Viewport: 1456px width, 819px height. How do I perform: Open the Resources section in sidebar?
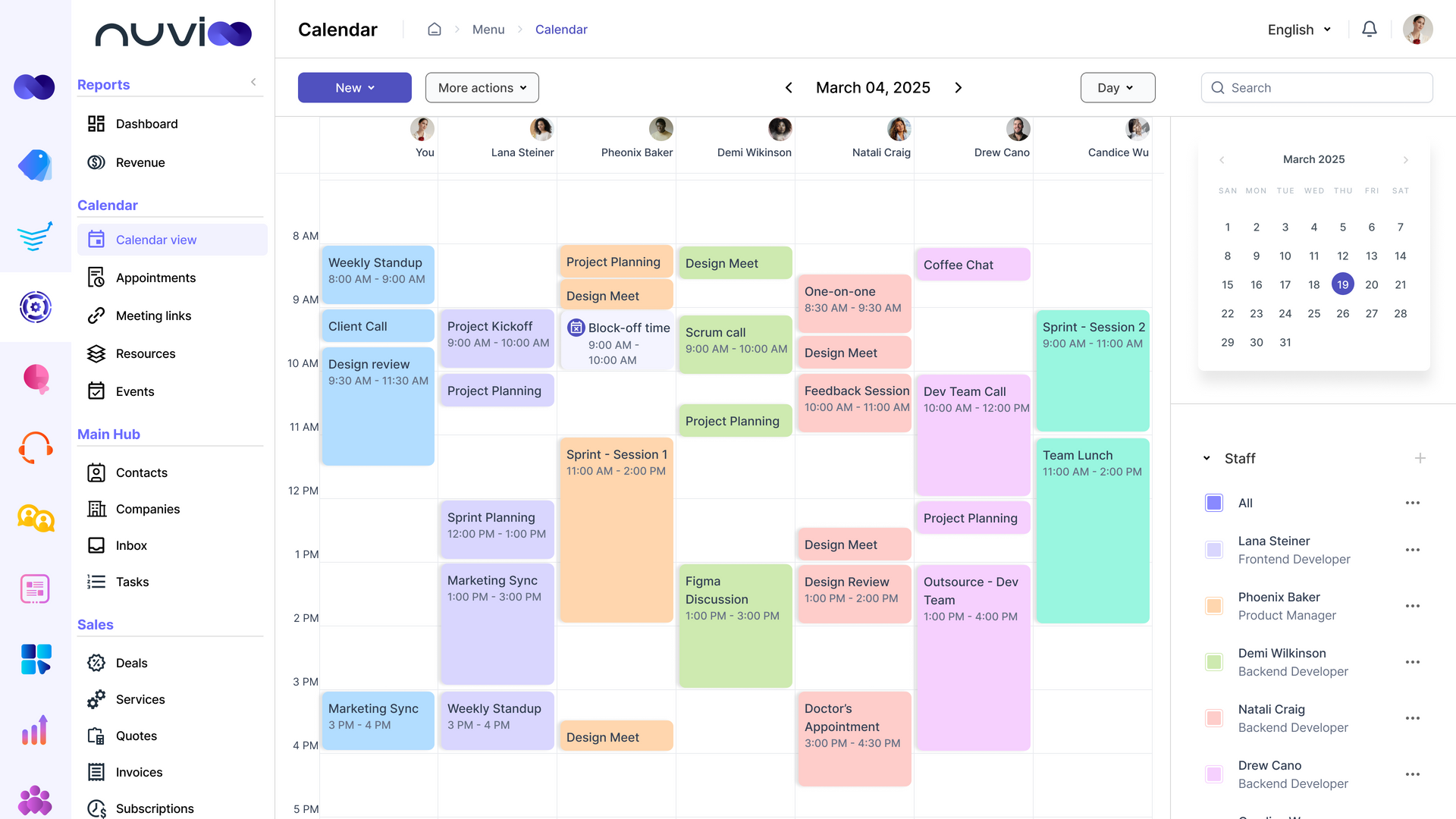pyautogui.click(x=146, y=353)
